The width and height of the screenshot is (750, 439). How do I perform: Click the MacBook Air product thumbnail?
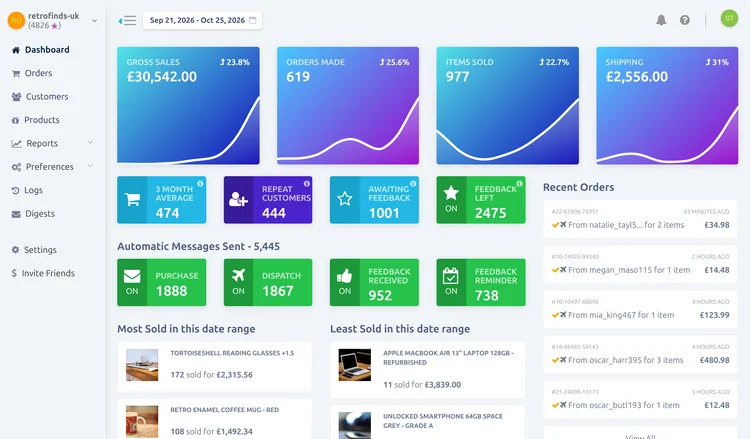click(354, 365)
